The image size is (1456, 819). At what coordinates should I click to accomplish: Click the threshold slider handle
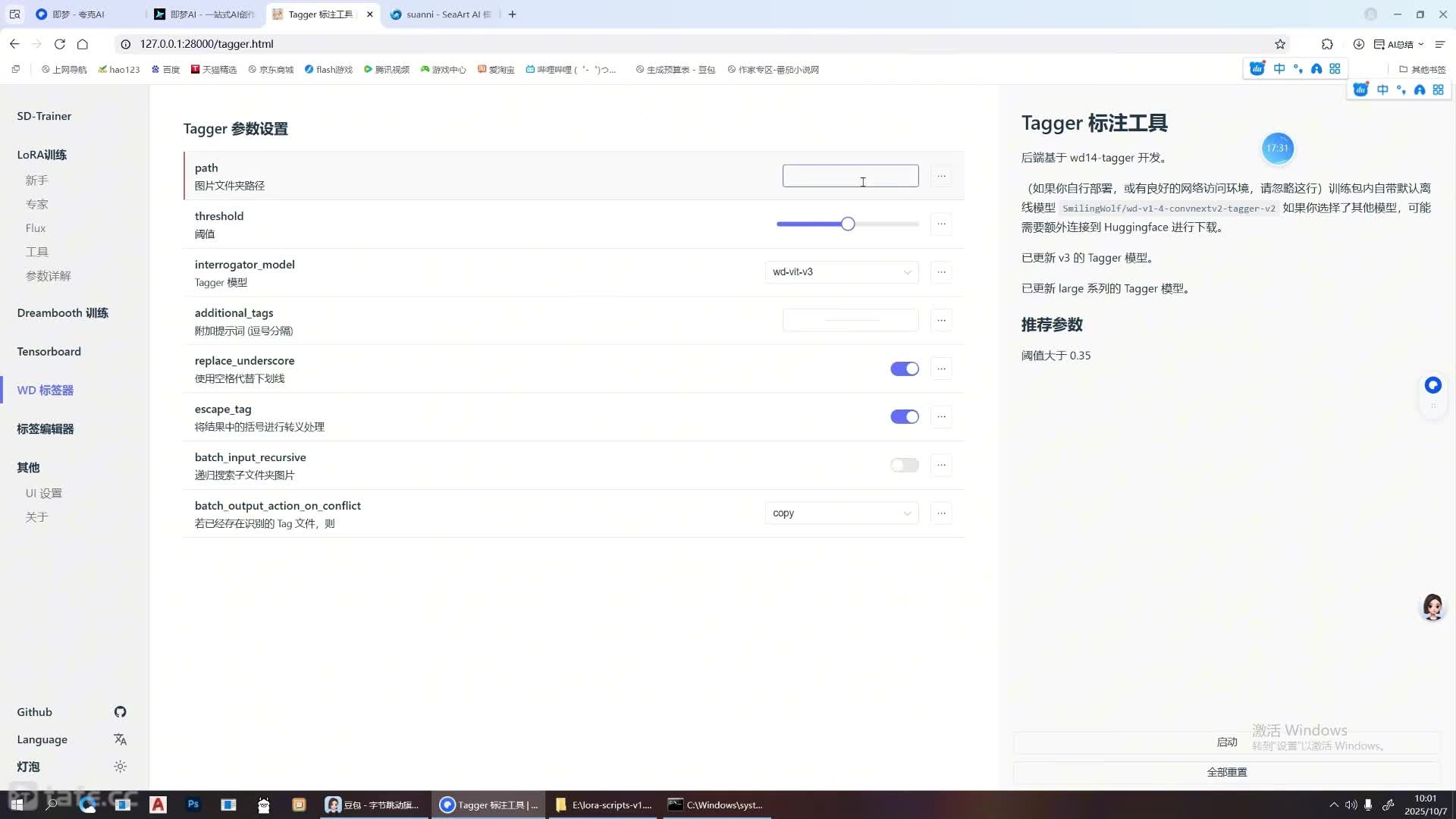pyautogui.click(x=848, y=224)
